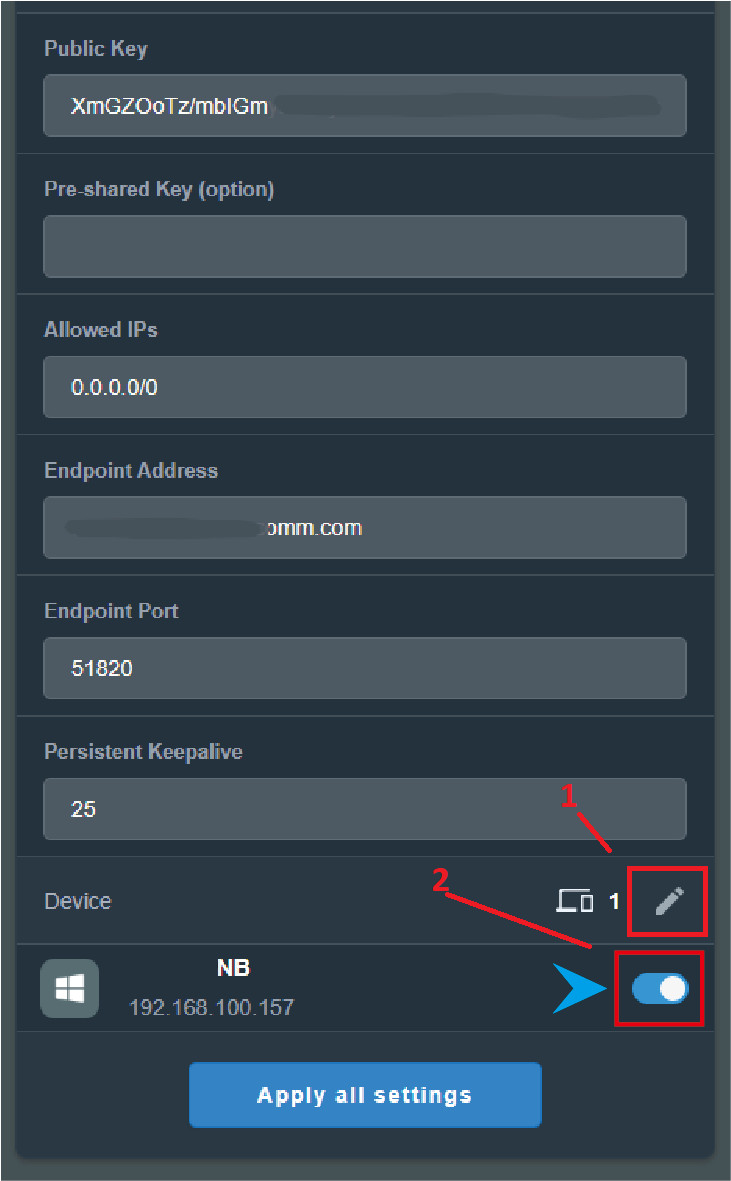Click the Windows logo icon beside NB
The width and height of the screenshot is (731, 1181).
pos(69,988)
